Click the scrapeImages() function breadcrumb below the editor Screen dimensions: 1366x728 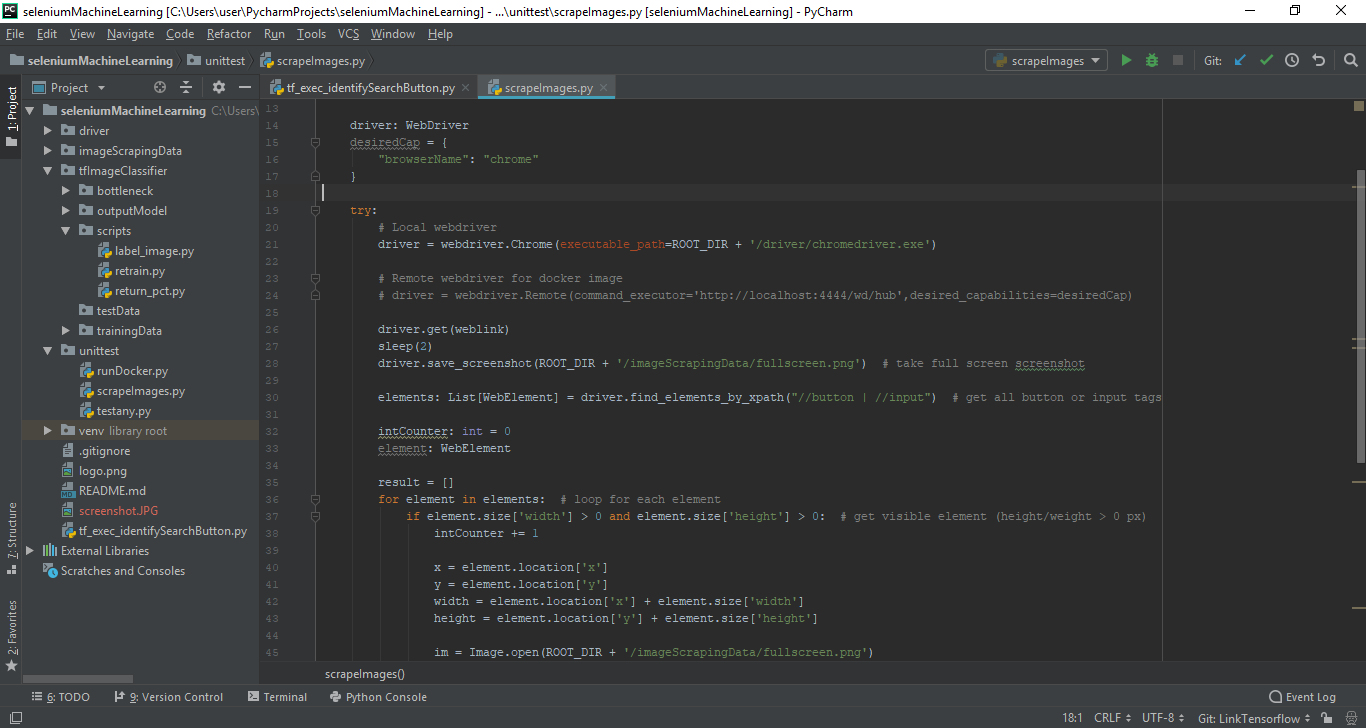click(365, 674)
